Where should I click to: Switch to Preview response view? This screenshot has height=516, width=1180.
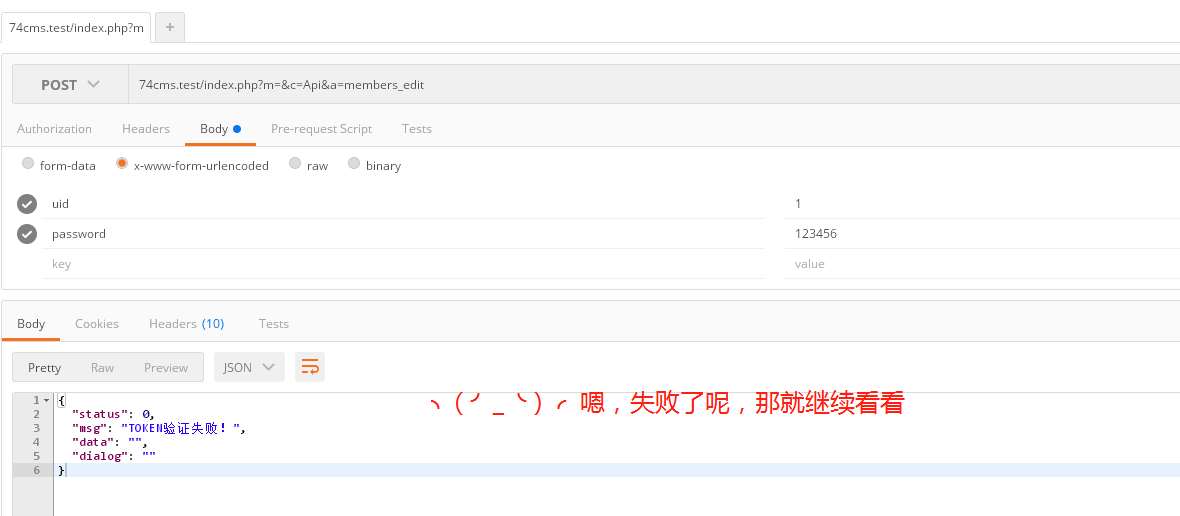[166, 367]
